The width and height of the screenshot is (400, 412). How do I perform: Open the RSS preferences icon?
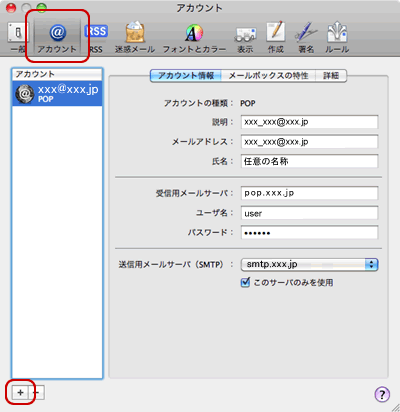tap(96, 38)
